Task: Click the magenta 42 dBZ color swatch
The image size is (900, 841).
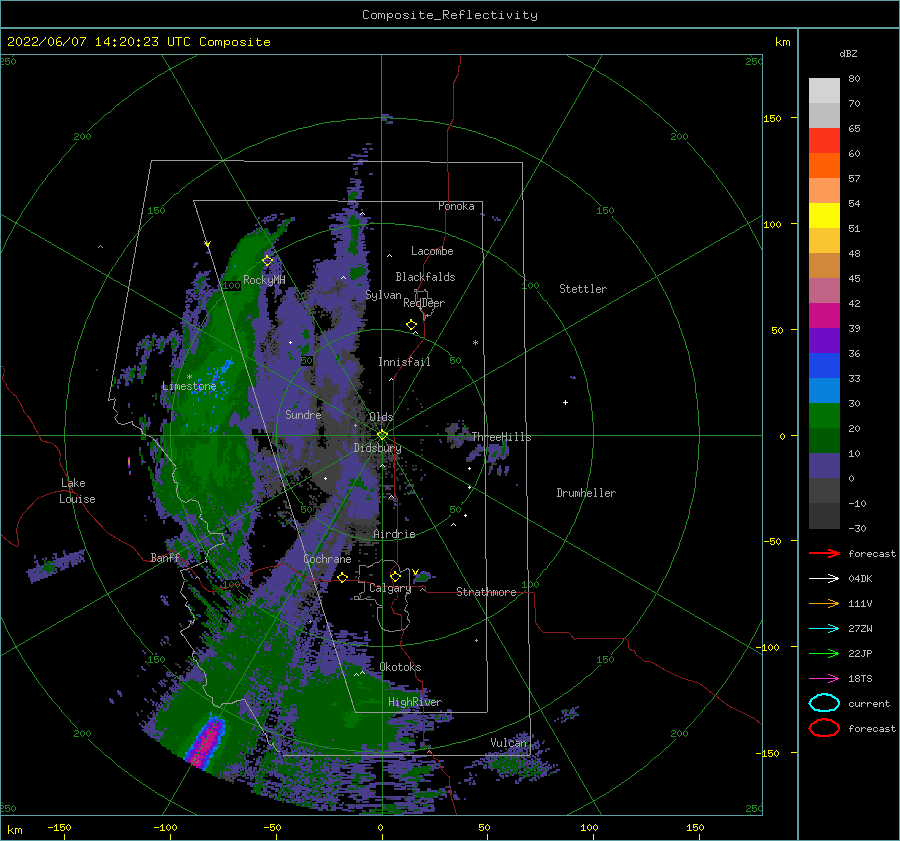Action: [824, 315]
